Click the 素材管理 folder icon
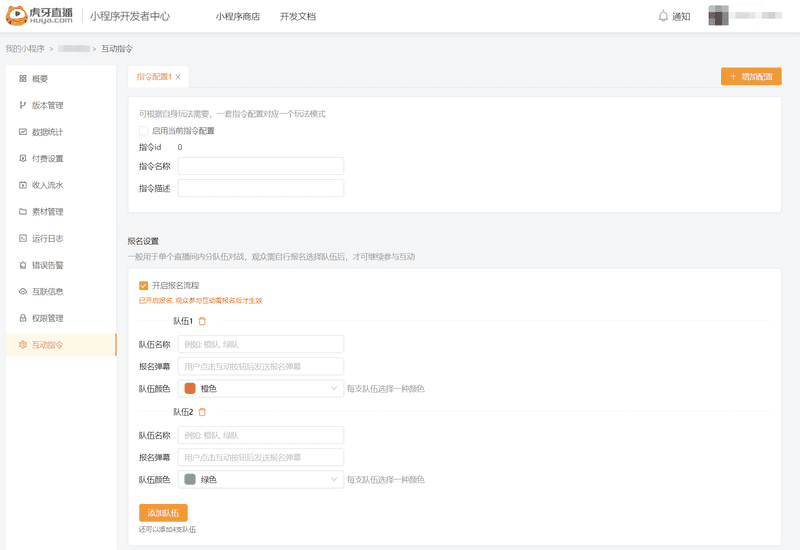This screenshot has height=550, width=800. click(23, 212)
